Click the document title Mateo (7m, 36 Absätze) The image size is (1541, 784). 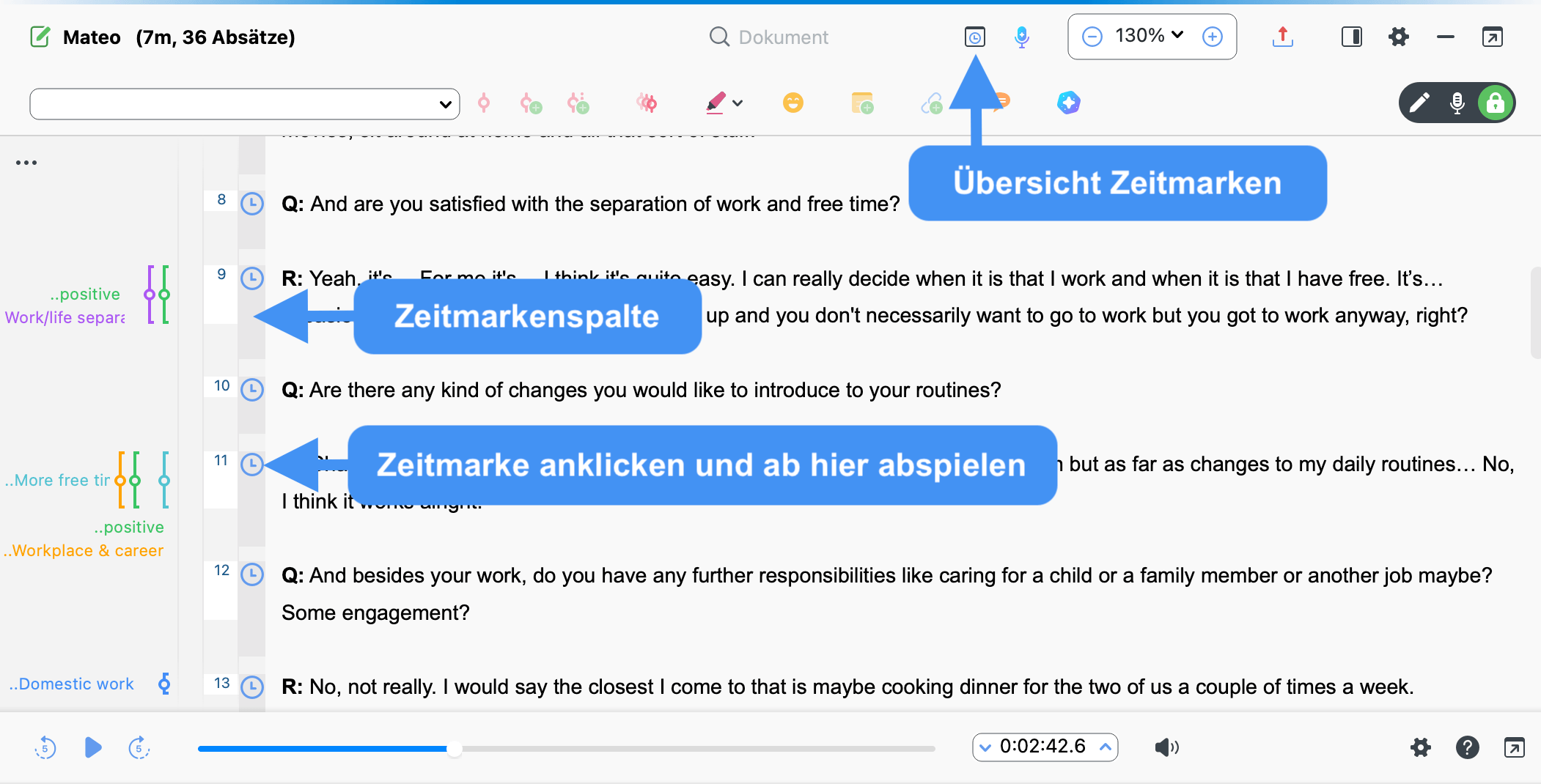click(179, 37)
